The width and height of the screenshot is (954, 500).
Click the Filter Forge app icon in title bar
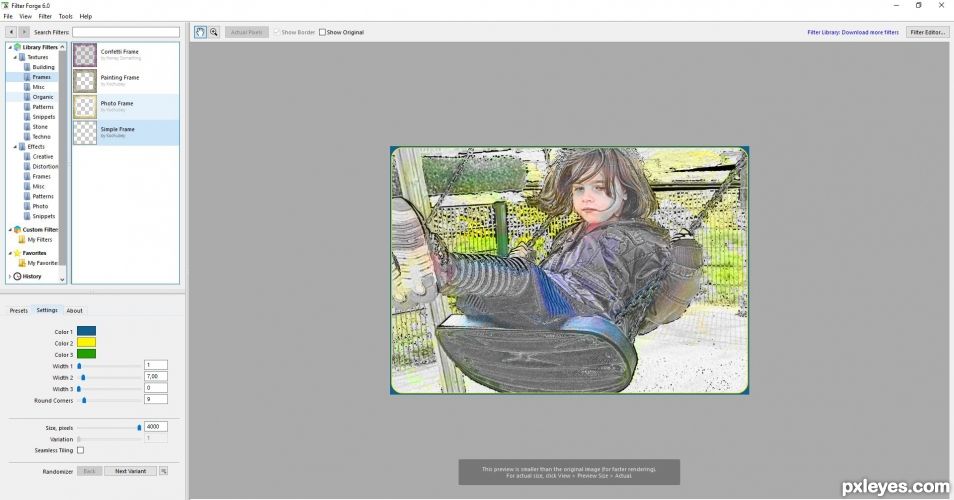tap(6, 5)
